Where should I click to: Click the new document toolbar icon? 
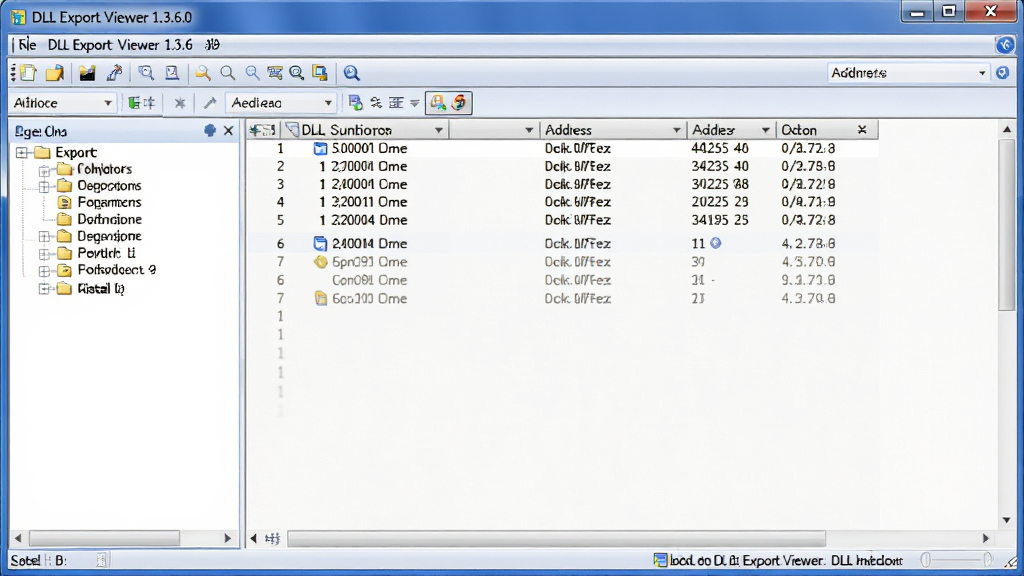click(28, 72)
